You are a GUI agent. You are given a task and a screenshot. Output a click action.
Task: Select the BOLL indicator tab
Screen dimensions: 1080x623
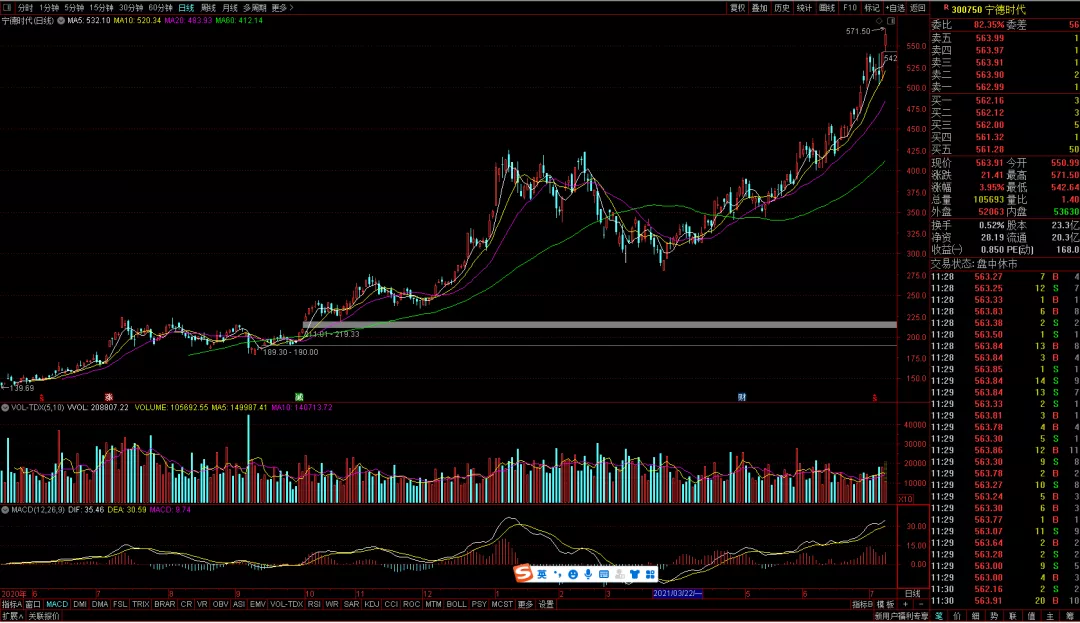pos(457,604)
